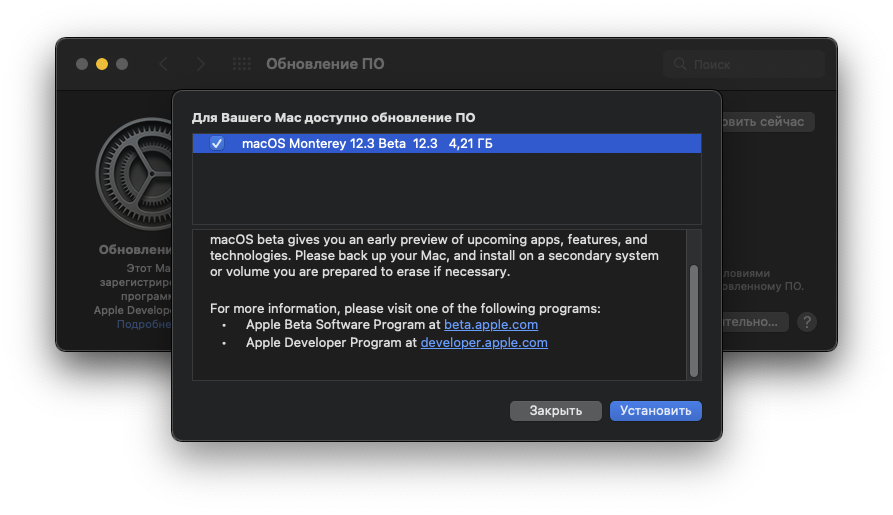This screenshot has width=893, height=515.
Task: Open the beta.apple.com link
Action: (x=491, y=325)
